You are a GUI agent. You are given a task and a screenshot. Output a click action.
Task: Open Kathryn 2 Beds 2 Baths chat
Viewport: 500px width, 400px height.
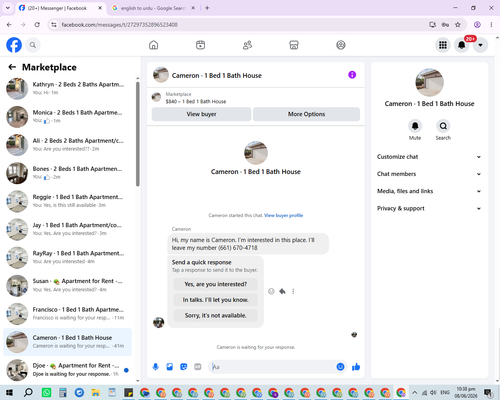pos(68,89)
